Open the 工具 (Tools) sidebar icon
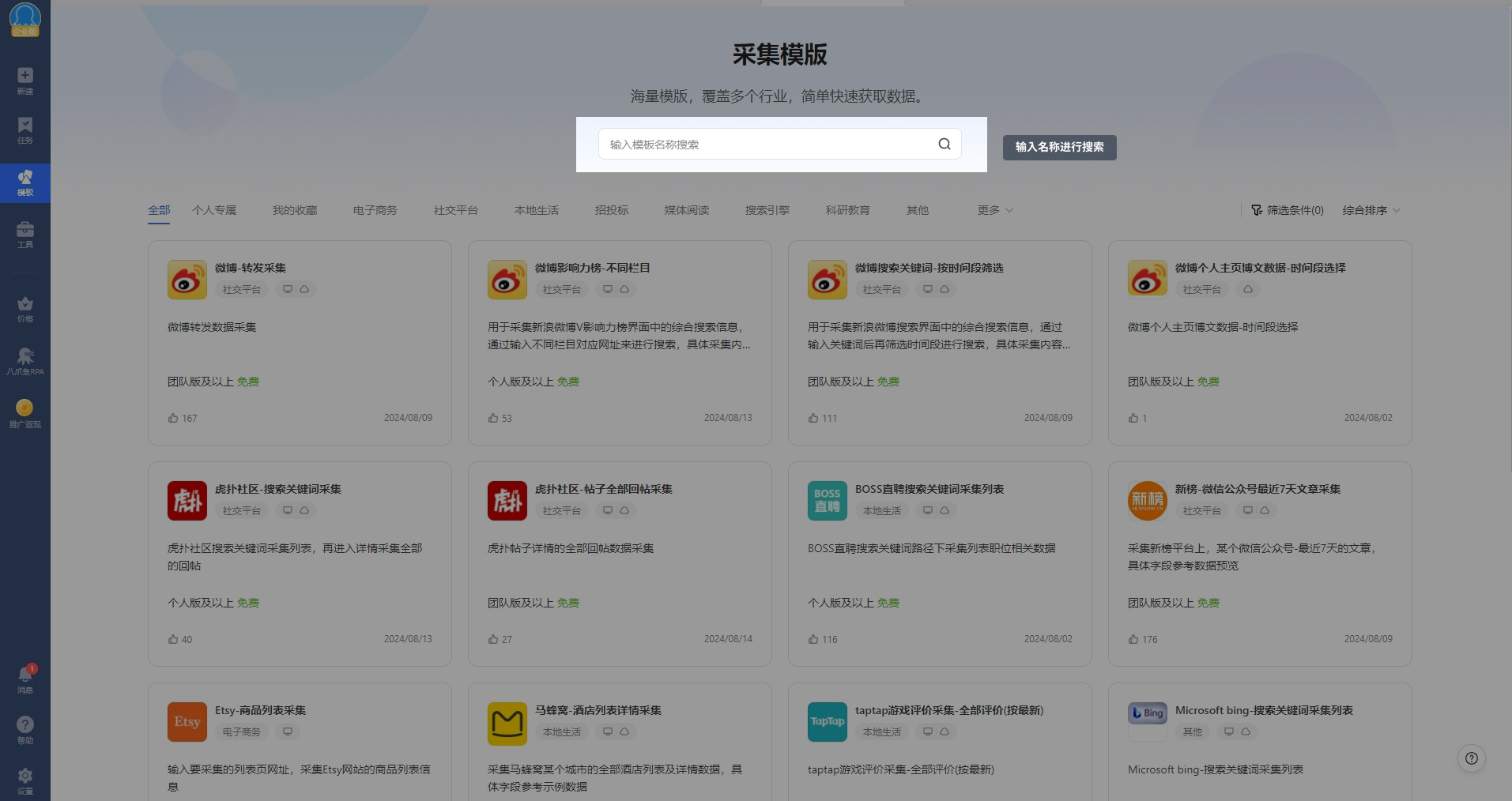This screenshot has height=801, width=1512. [25, 234]
